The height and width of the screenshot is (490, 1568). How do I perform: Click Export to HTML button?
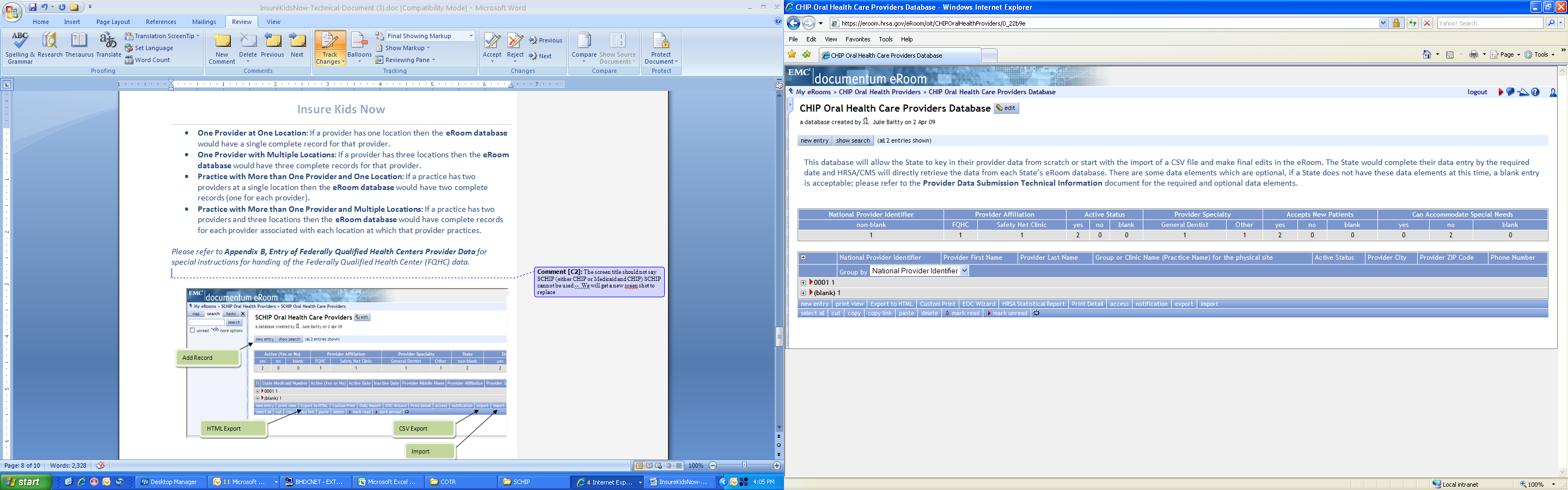pyautogui.click(x=891, y=304)
